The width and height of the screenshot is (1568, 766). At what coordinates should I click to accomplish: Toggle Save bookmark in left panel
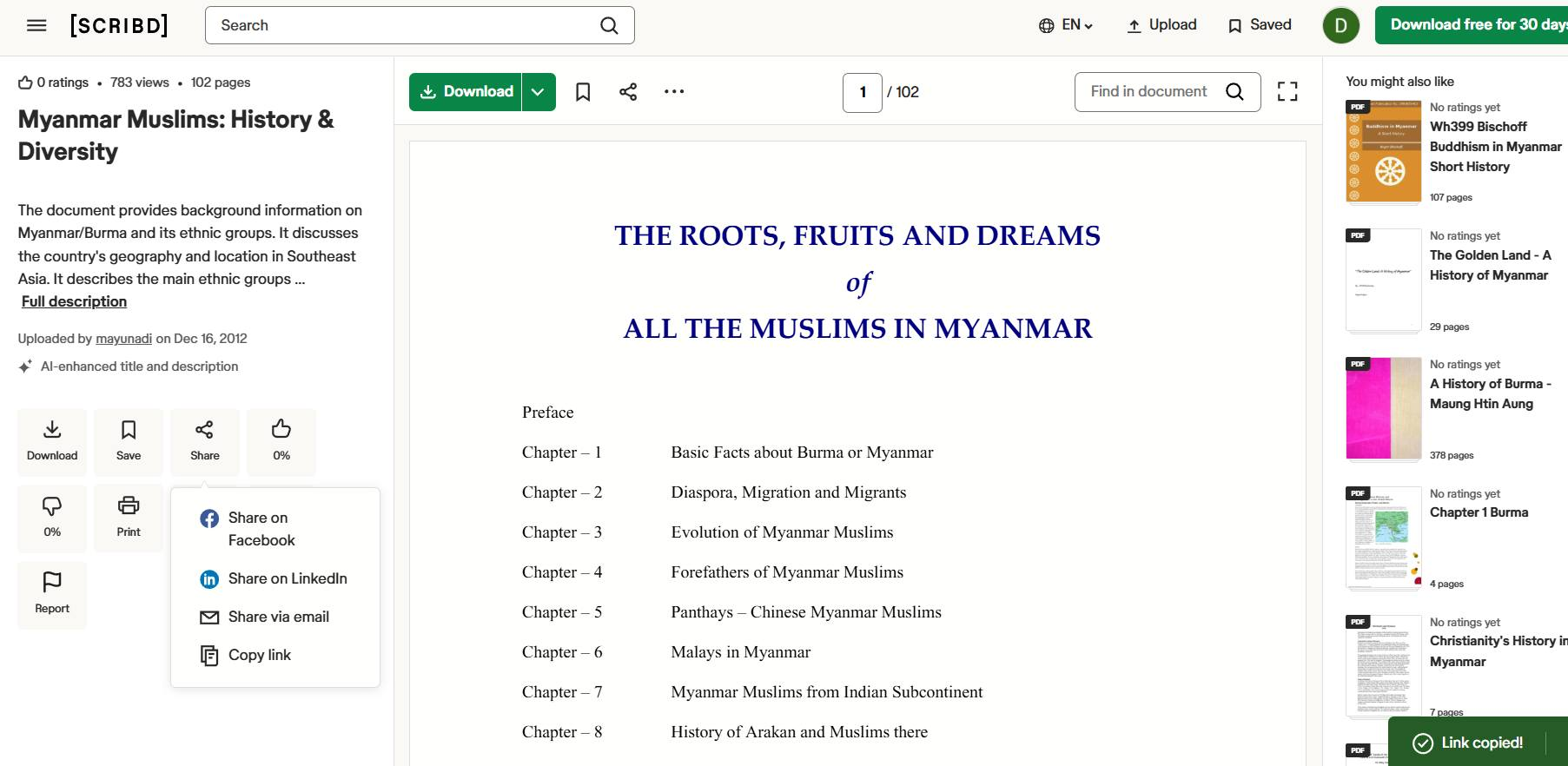coord(129,441)
